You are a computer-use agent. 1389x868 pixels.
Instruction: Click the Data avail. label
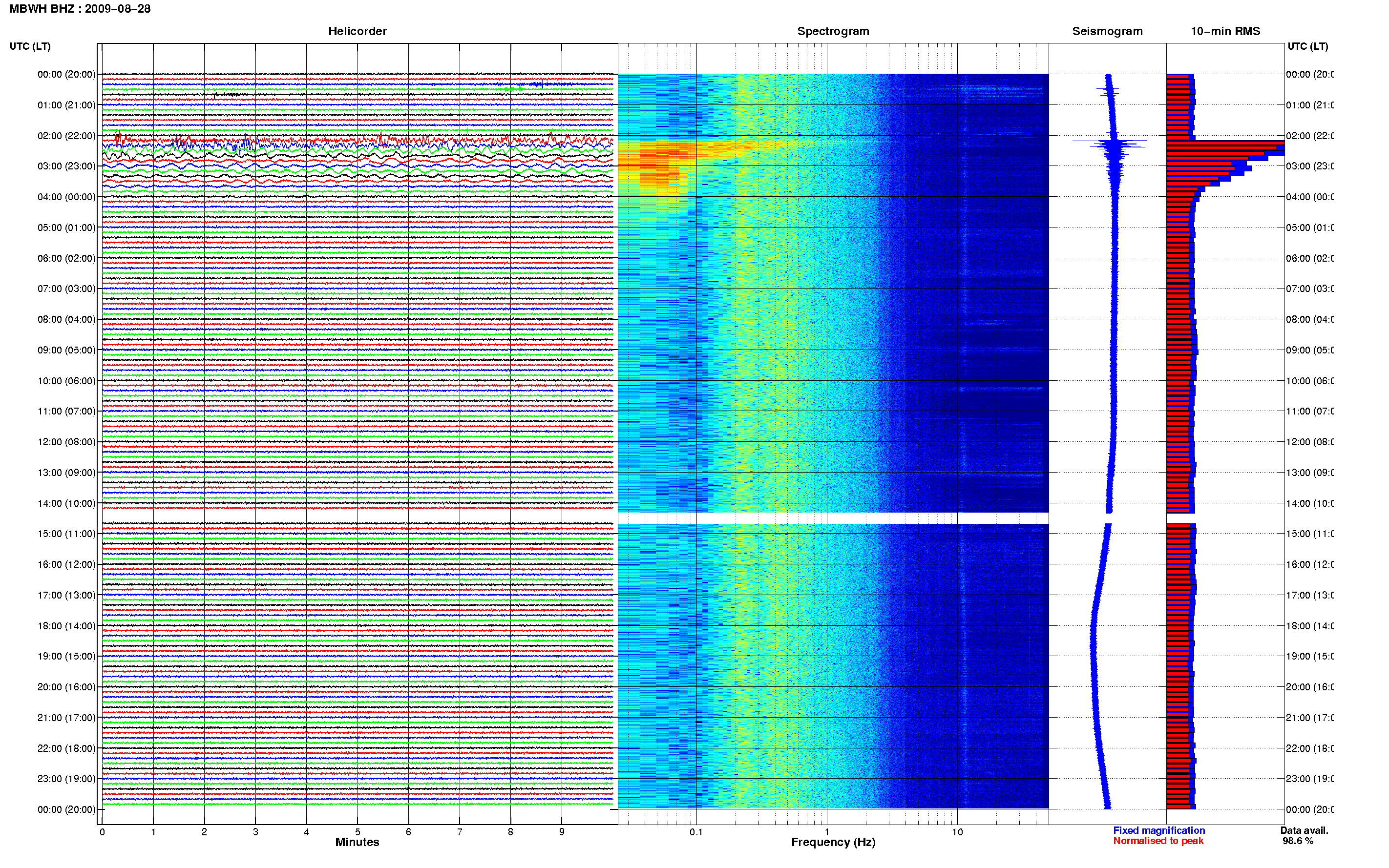point(1304,831)
